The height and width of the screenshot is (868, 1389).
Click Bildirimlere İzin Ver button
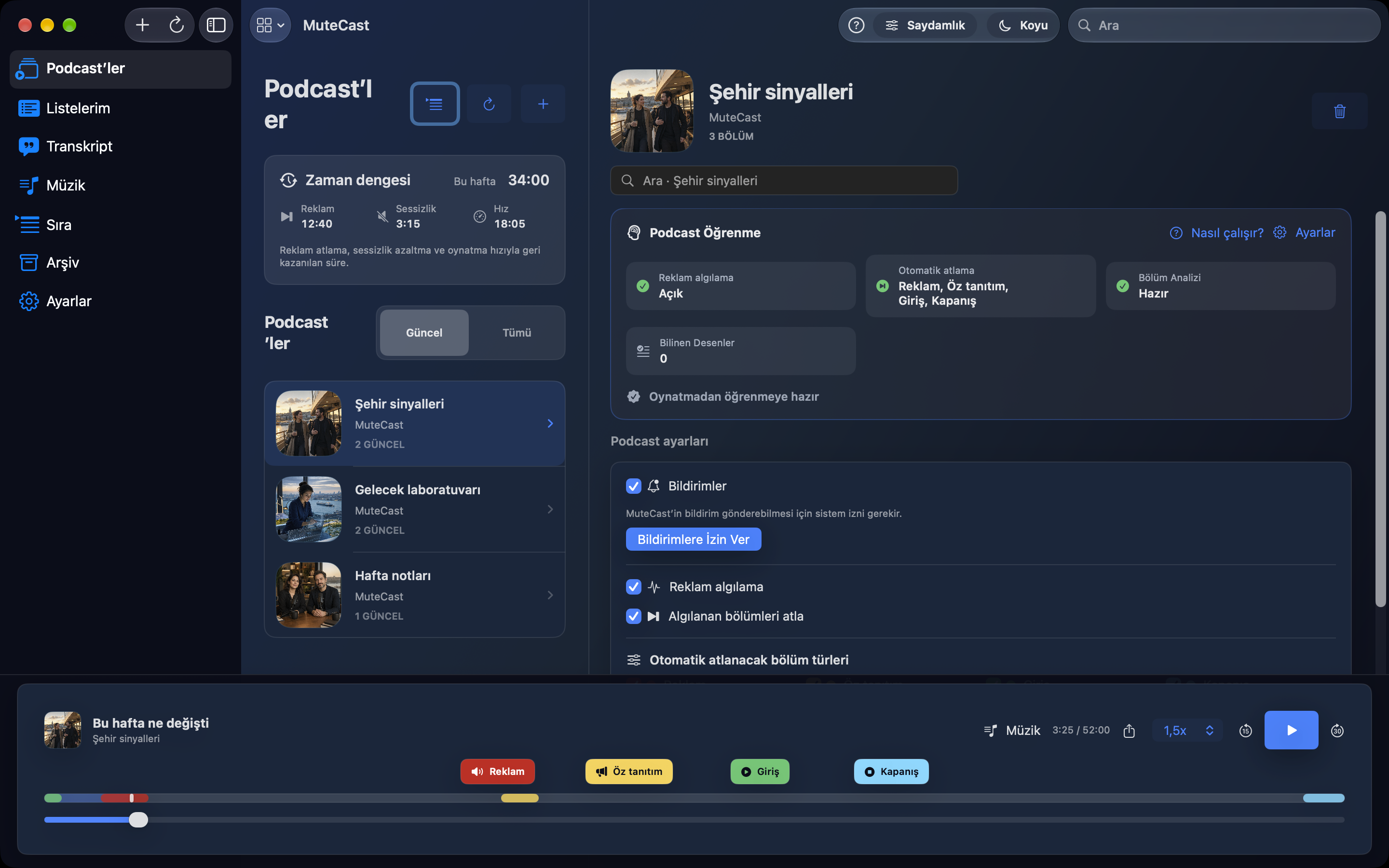(x=694, y=539)
